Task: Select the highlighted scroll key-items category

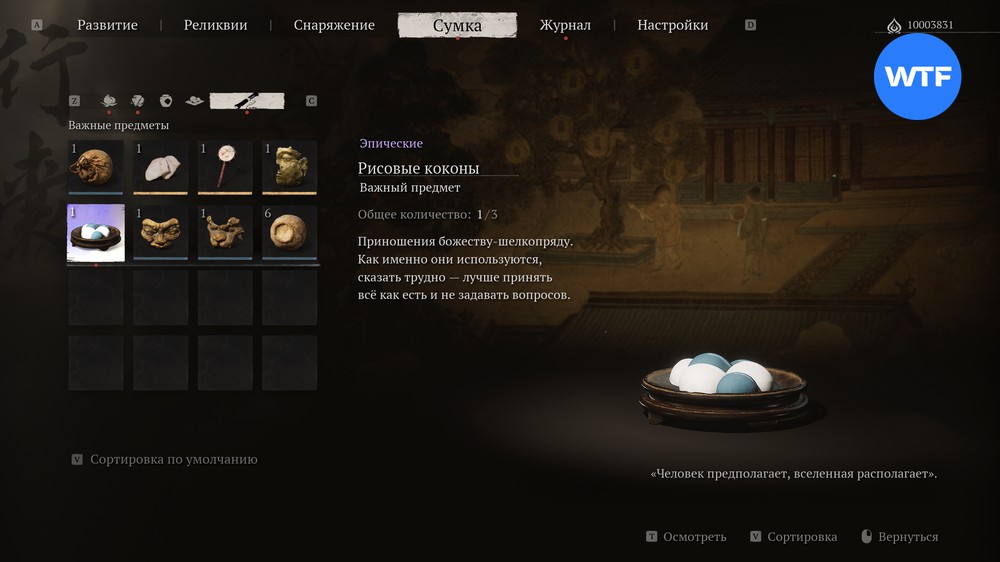Action: pyautogui.click(x=247, y=101)
